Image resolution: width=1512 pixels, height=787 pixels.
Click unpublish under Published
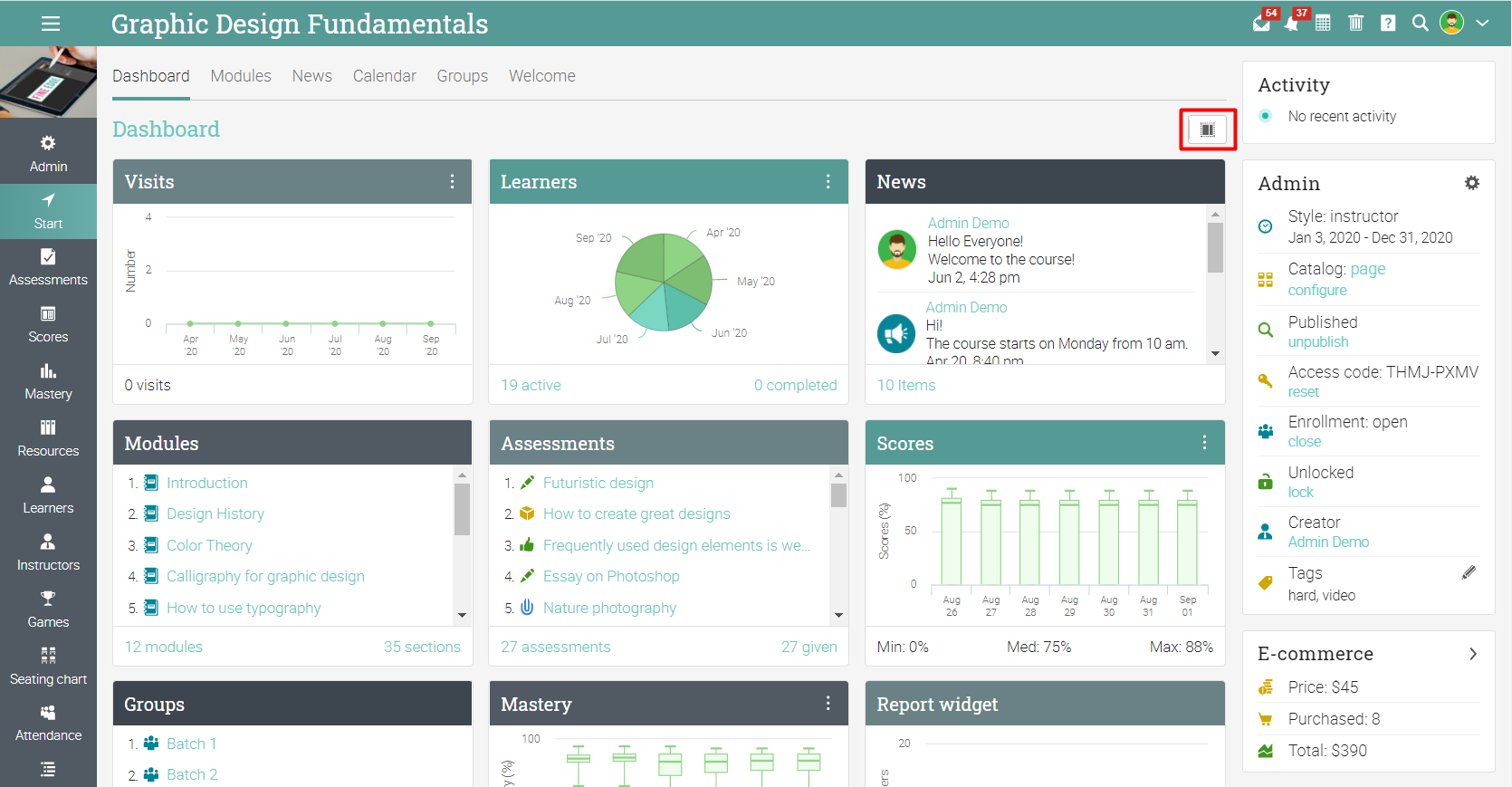1318,342
